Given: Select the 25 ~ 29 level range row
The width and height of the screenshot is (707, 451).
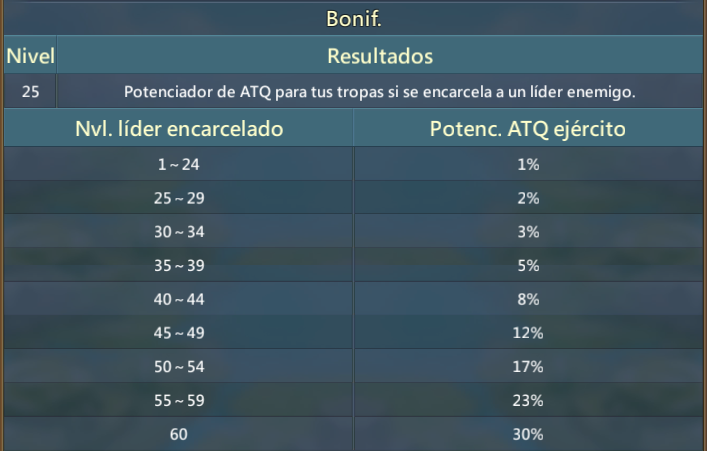Looking at the screenshot, I should [179, 198].
